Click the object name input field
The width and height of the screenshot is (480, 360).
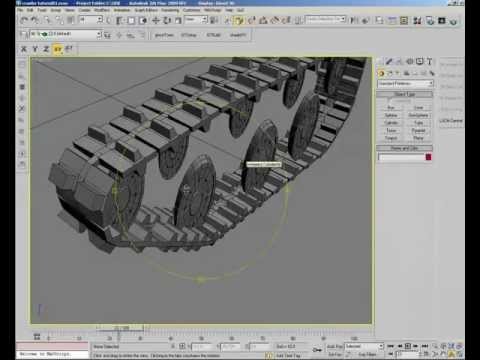click(401, 157)
